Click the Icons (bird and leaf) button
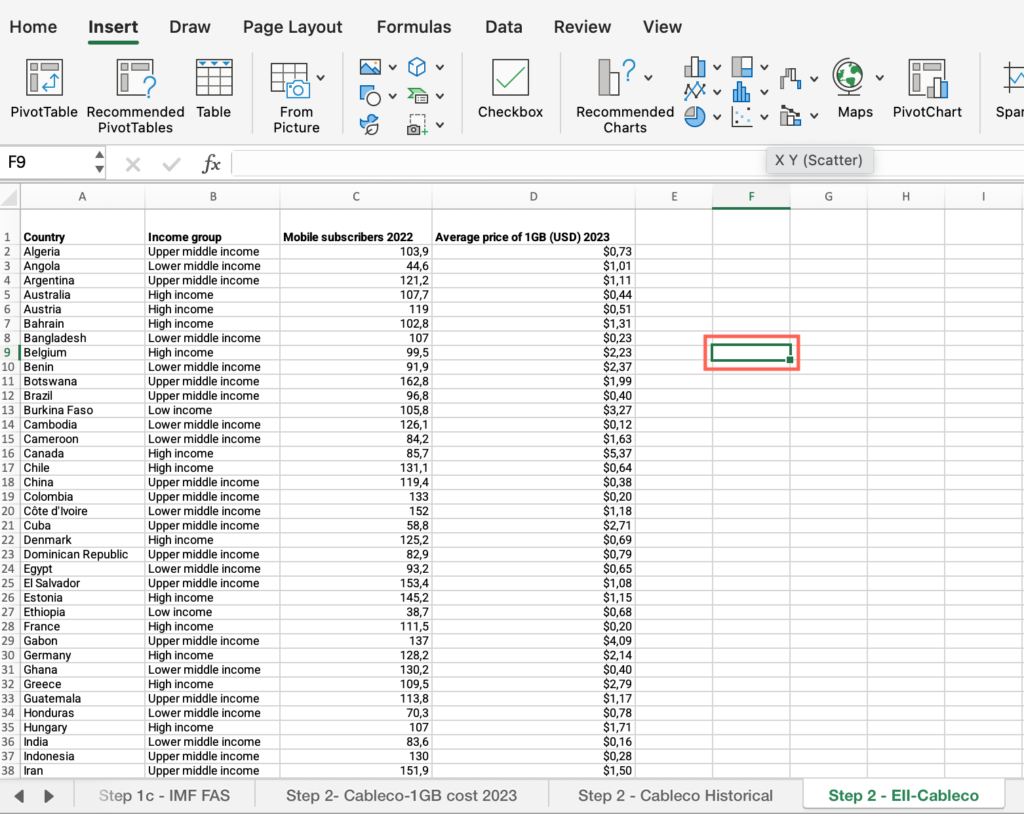1024x814 pixels. 370,124
